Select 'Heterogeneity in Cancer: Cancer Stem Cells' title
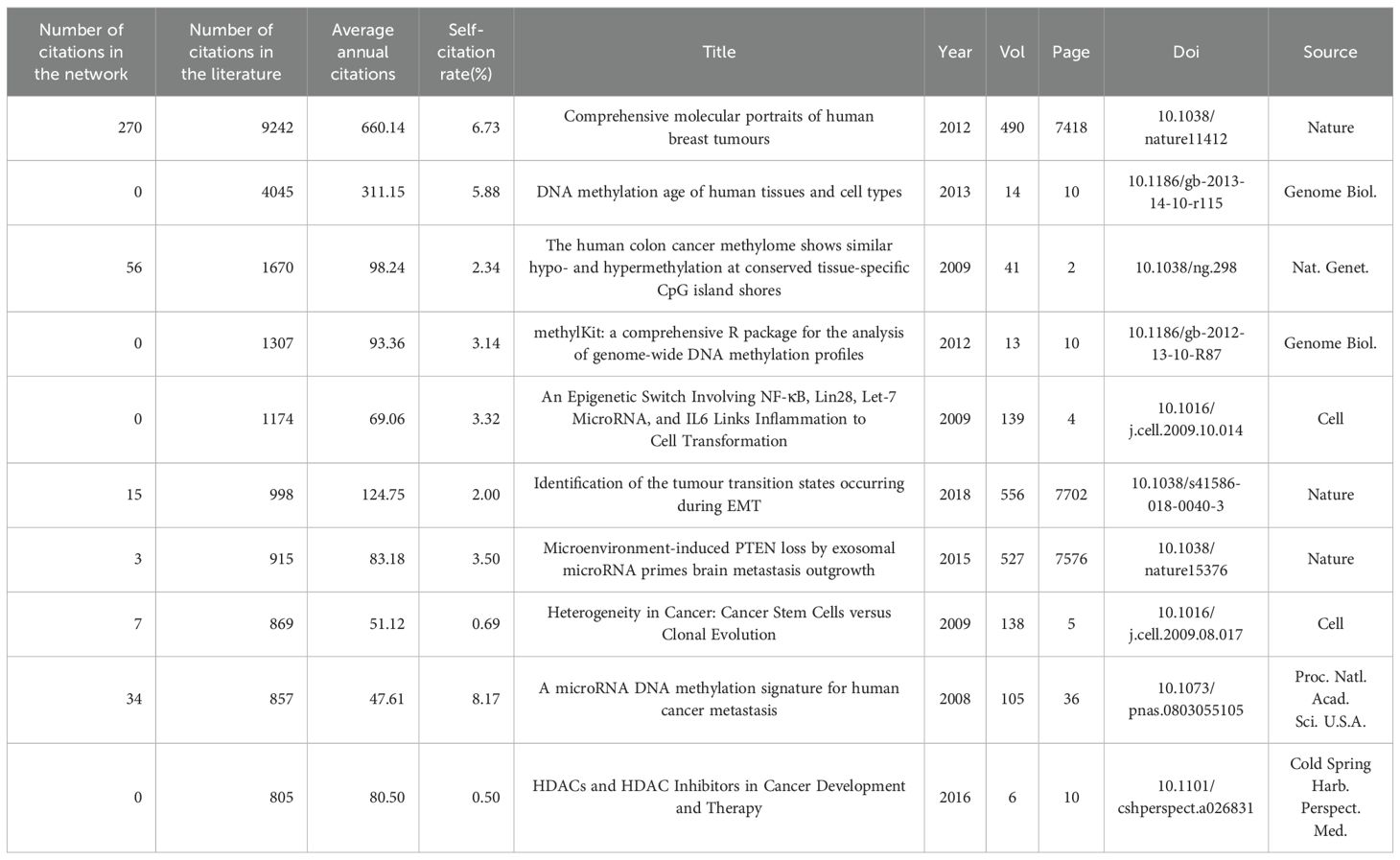Screen dimensions: 1400x860 pyautogui.click(x=719, y=623)
